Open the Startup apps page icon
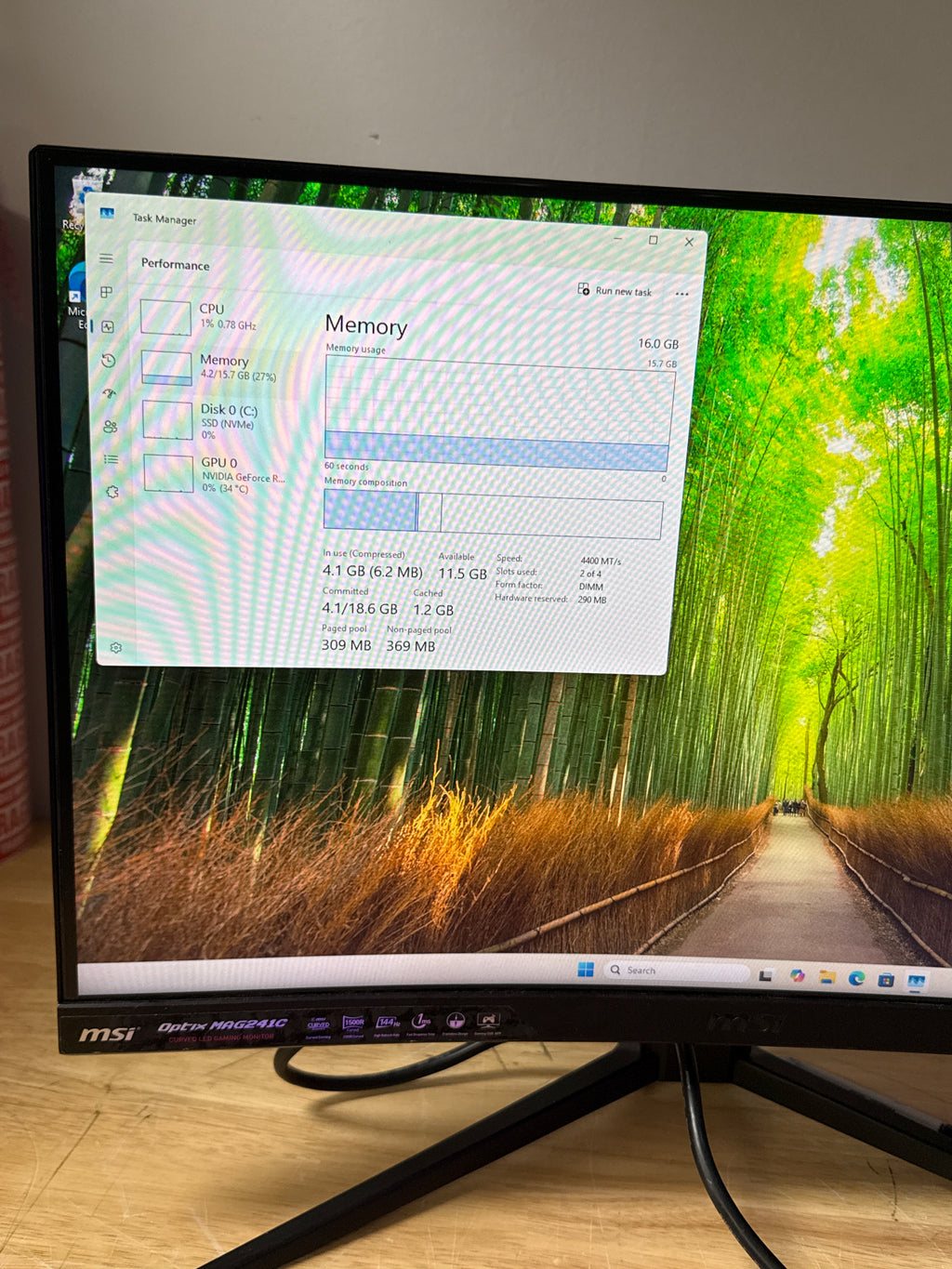 pos(110,393)
